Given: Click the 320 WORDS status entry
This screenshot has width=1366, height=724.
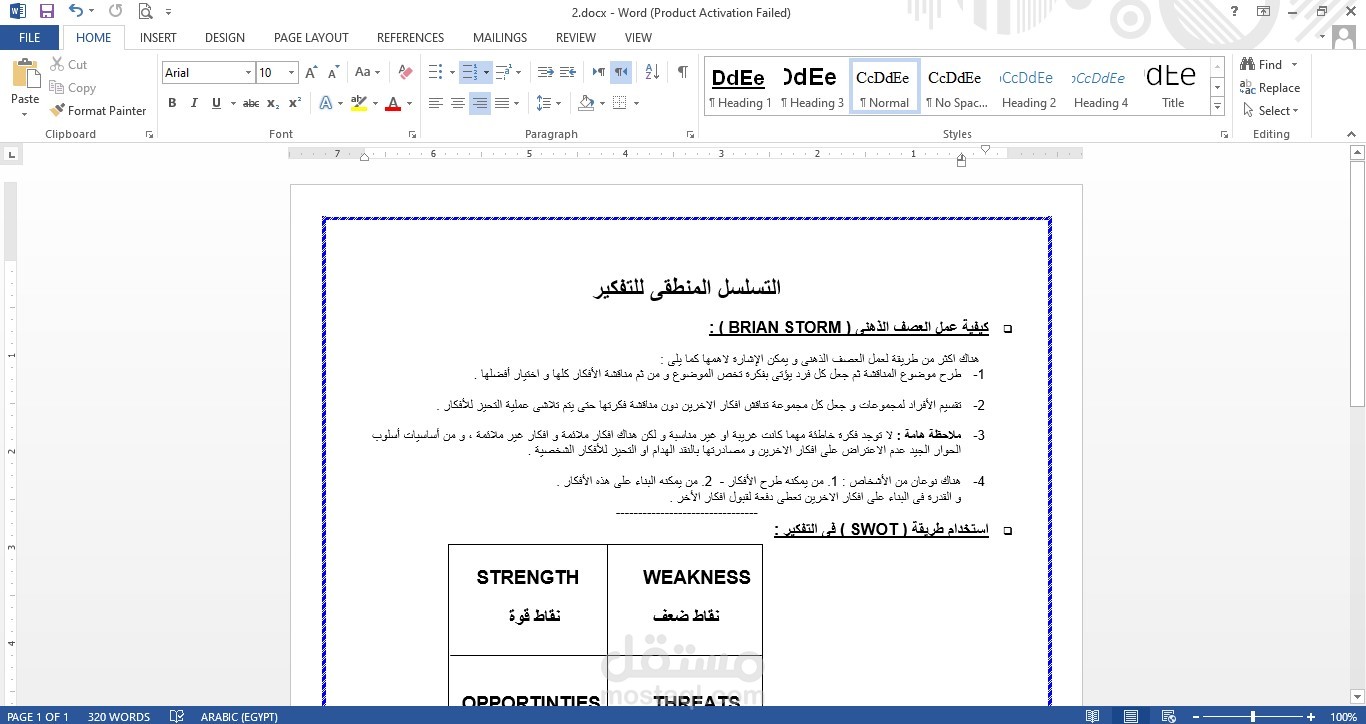Looking at the screenshot, I should (x=118, y=716).
